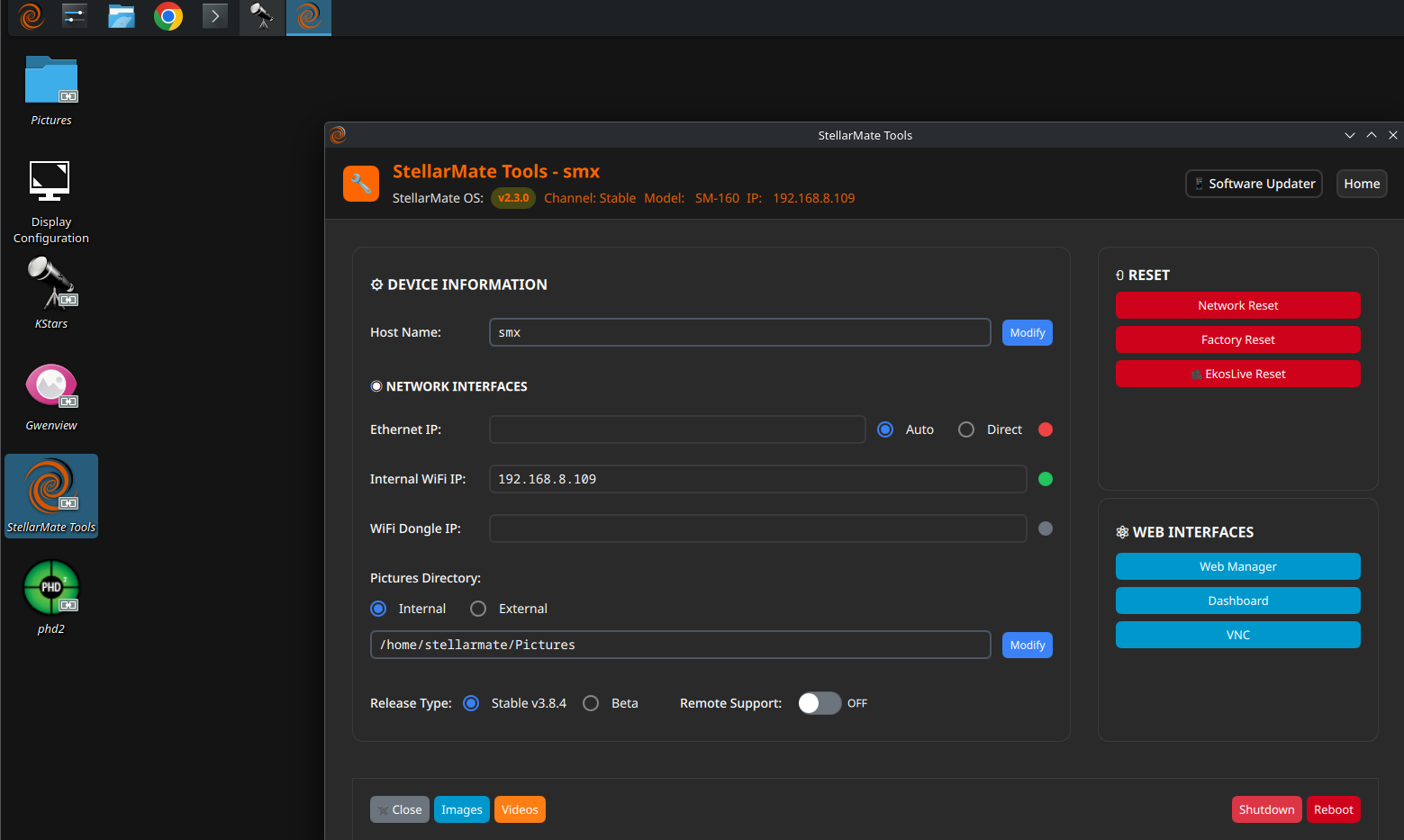1404x840 pixels.
Task: Click the grey Close button at bottom
Action: pos(400,809)
